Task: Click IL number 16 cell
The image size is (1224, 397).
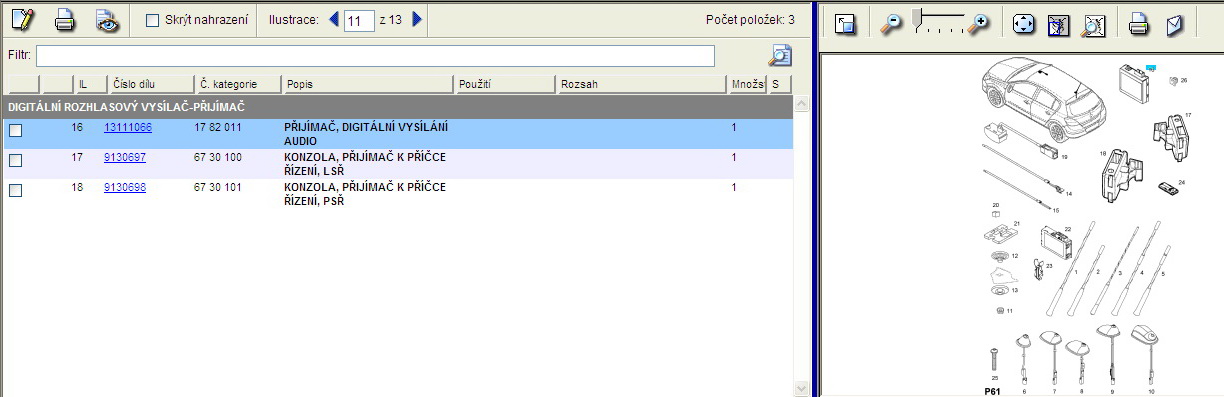Action: (77, 127)
